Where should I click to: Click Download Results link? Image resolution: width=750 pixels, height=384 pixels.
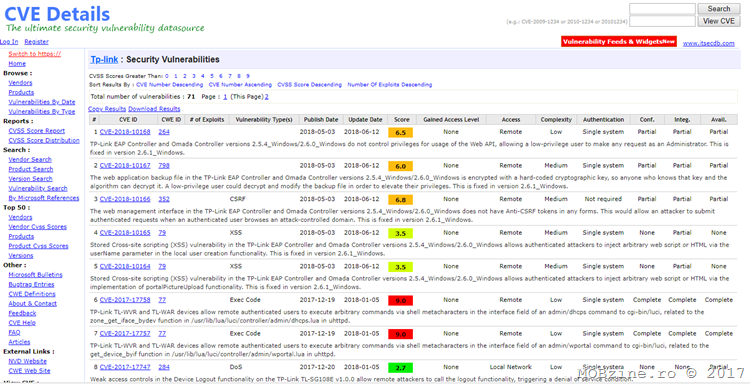tap(154, 109)
